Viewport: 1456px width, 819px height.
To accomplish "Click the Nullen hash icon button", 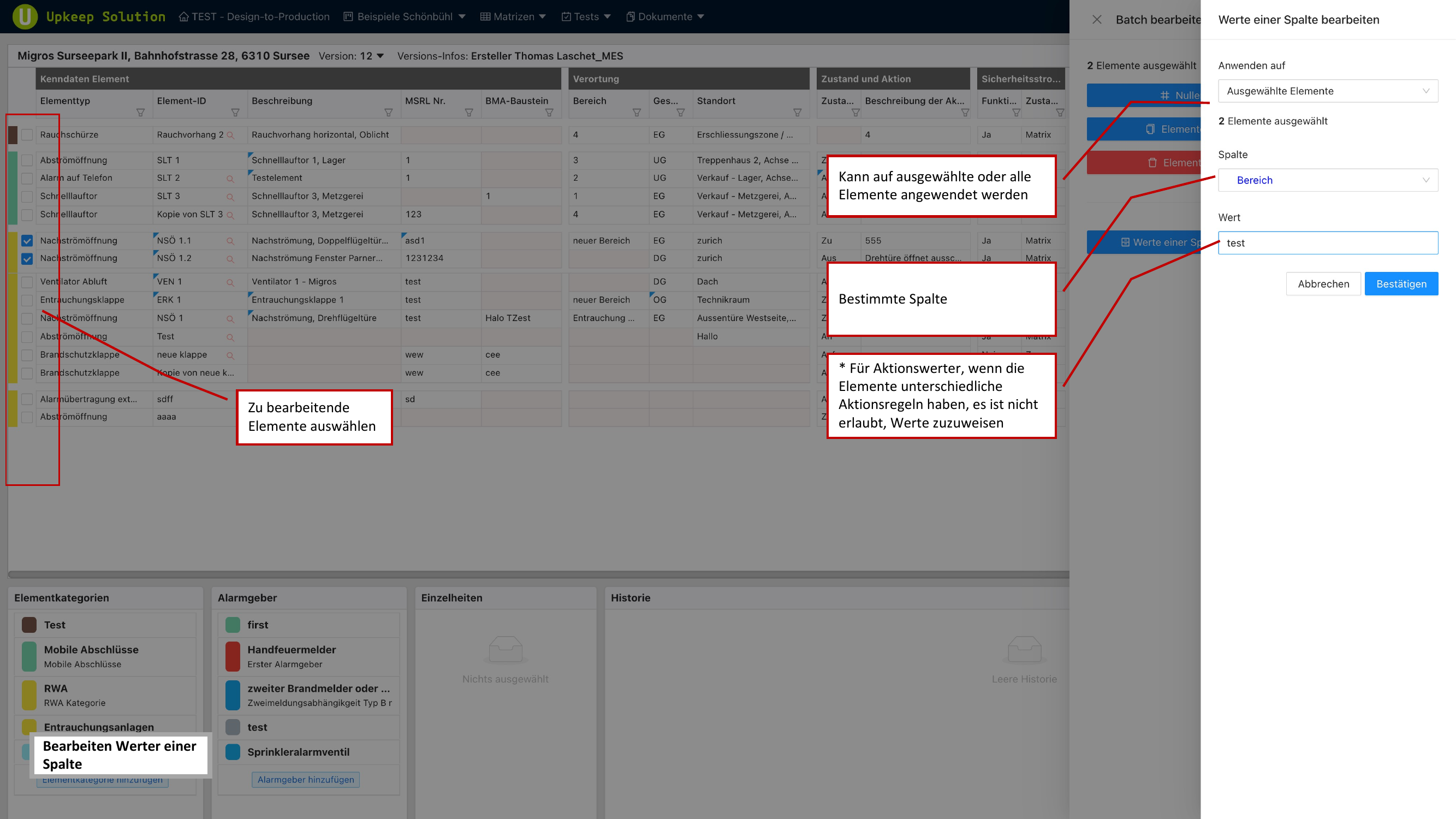I will tap(1165, 95).
